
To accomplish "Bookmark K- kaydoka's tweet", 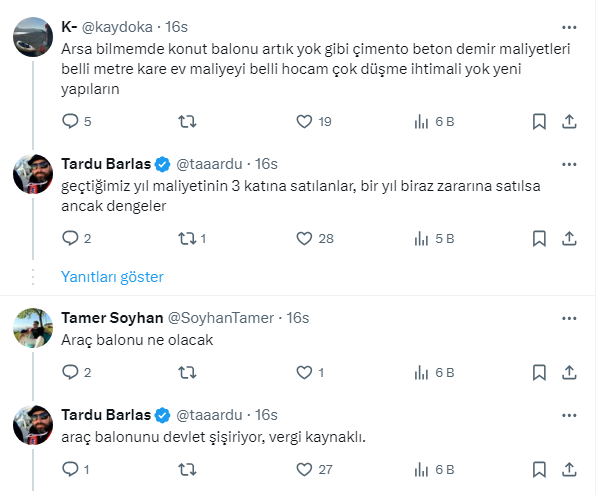I will pyautogui.click(x=539, y=122).
